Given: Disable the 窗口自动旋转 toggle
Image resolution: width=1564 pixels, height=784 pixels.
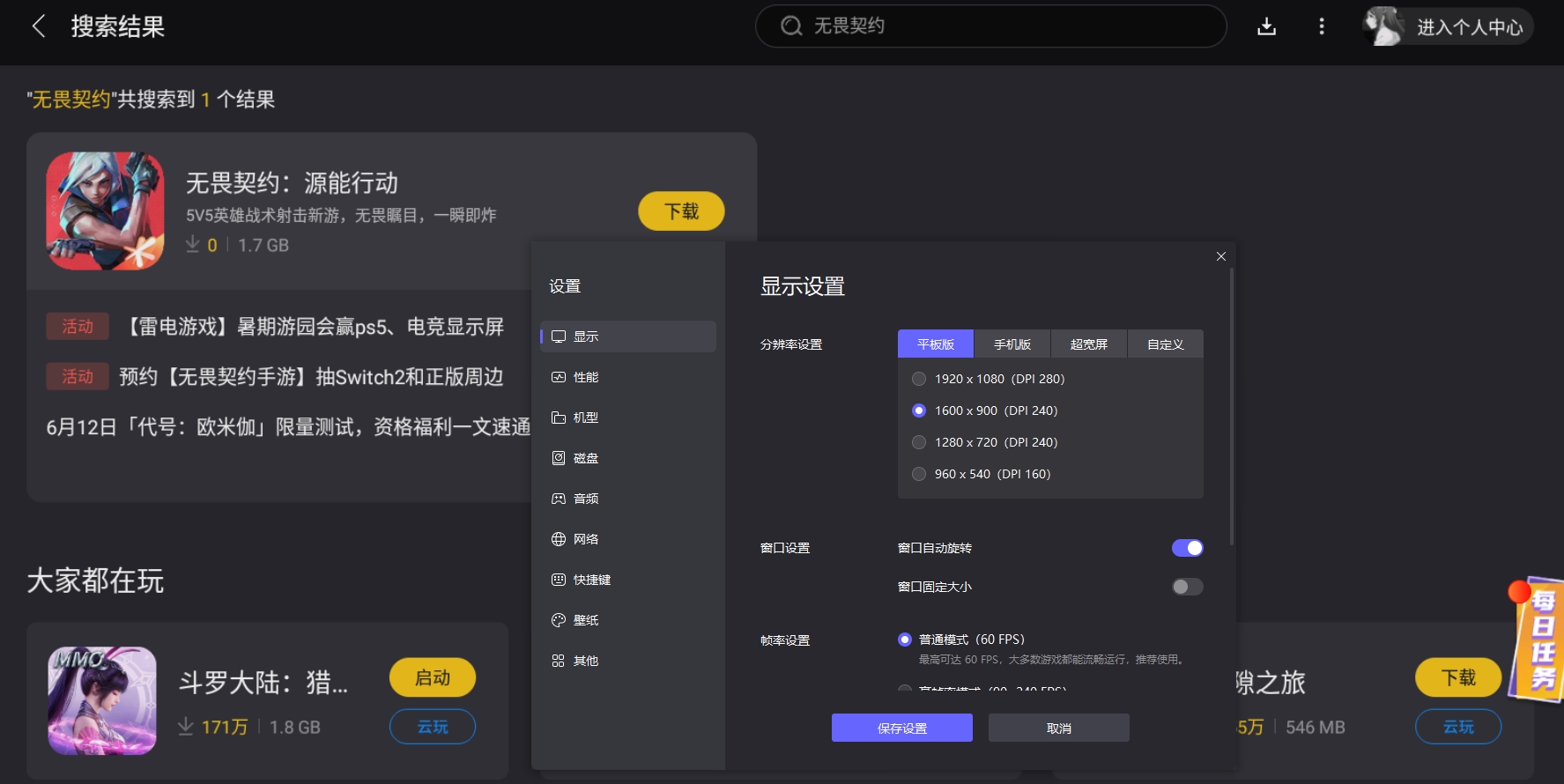Looking at the screenshot, I should (1187, 548).
